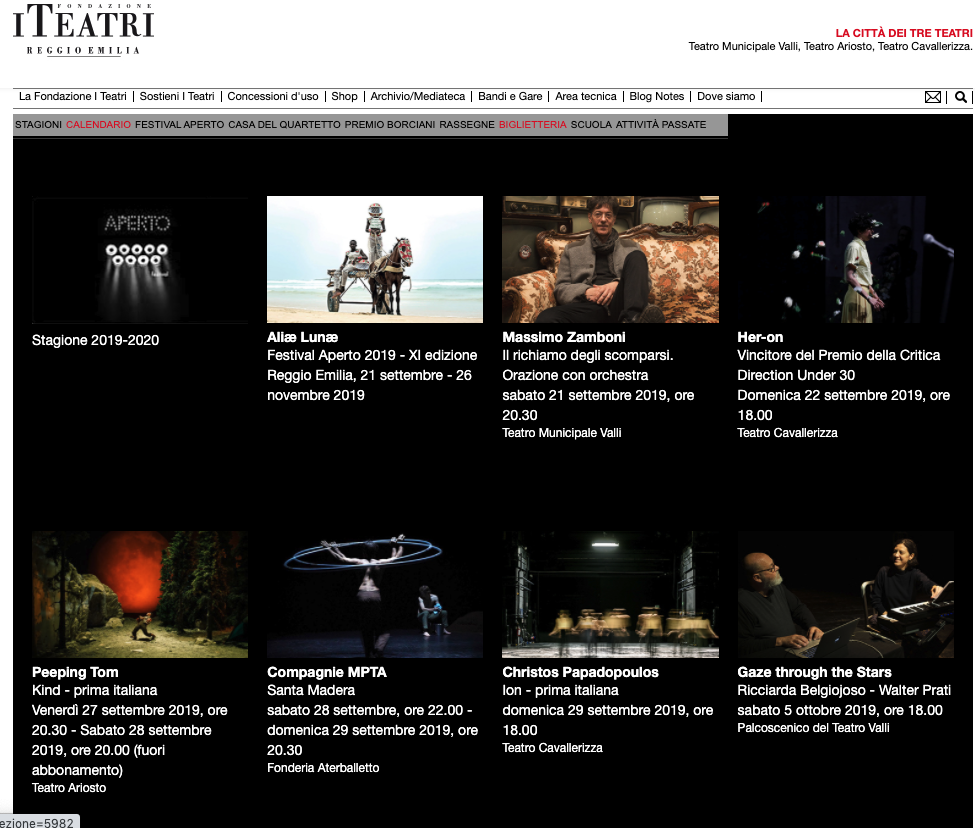
Task: Open the SCUOLA tab
Action: tap(591, 124)
